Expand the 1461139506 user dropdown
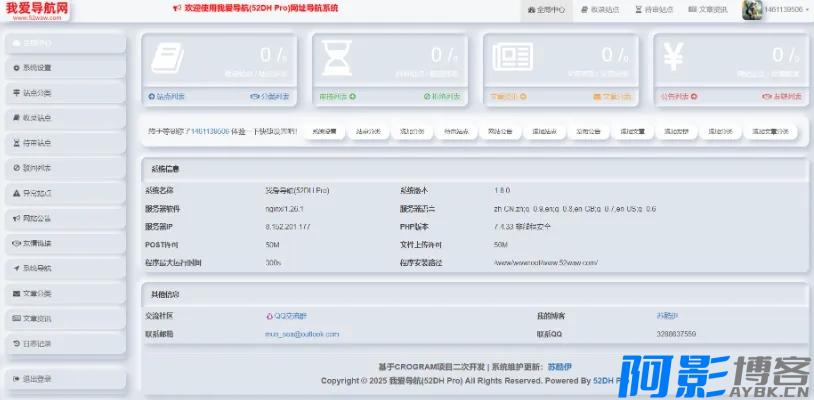The width and height of the screenshot is (814, 400). [786, 10]
